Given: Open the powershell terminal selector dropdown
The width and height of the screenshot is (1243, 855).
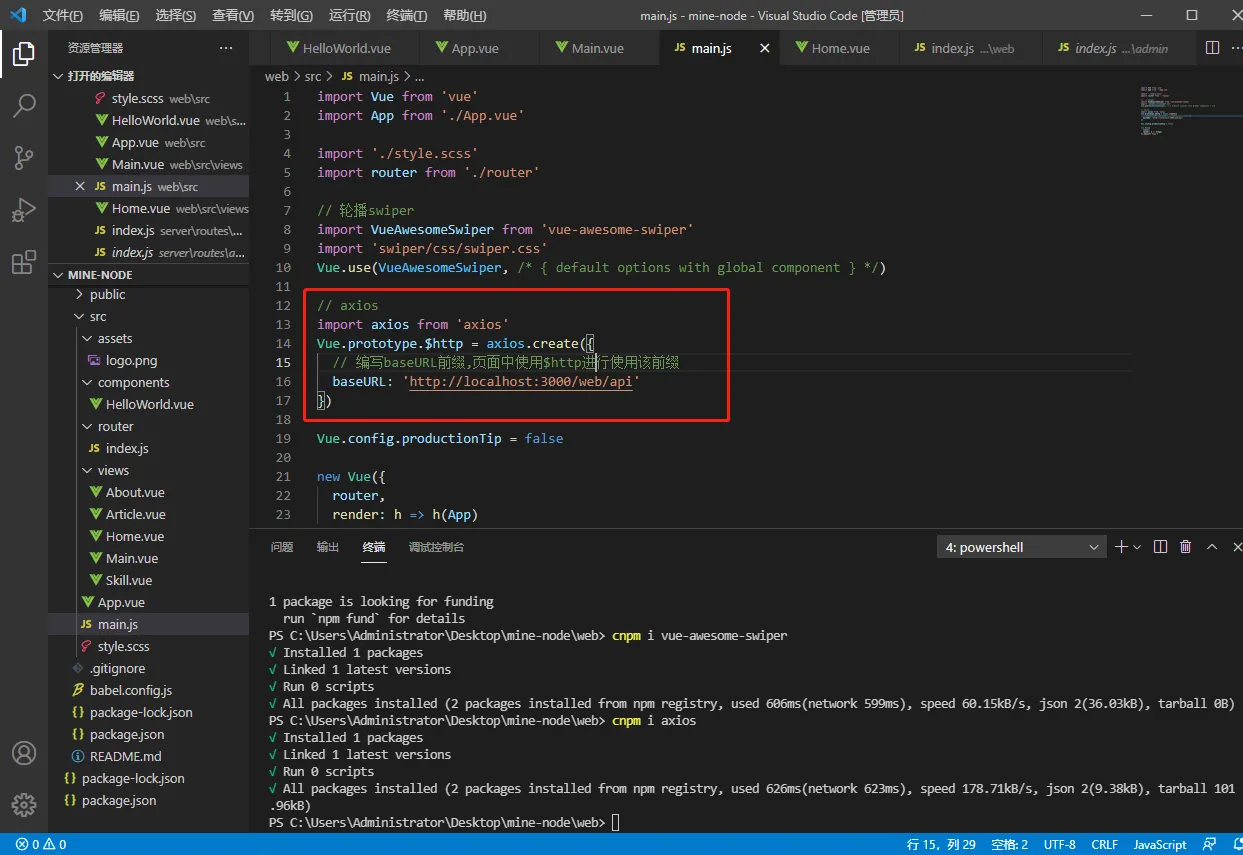Looking at the screenshot, I should click(1021, 547).
